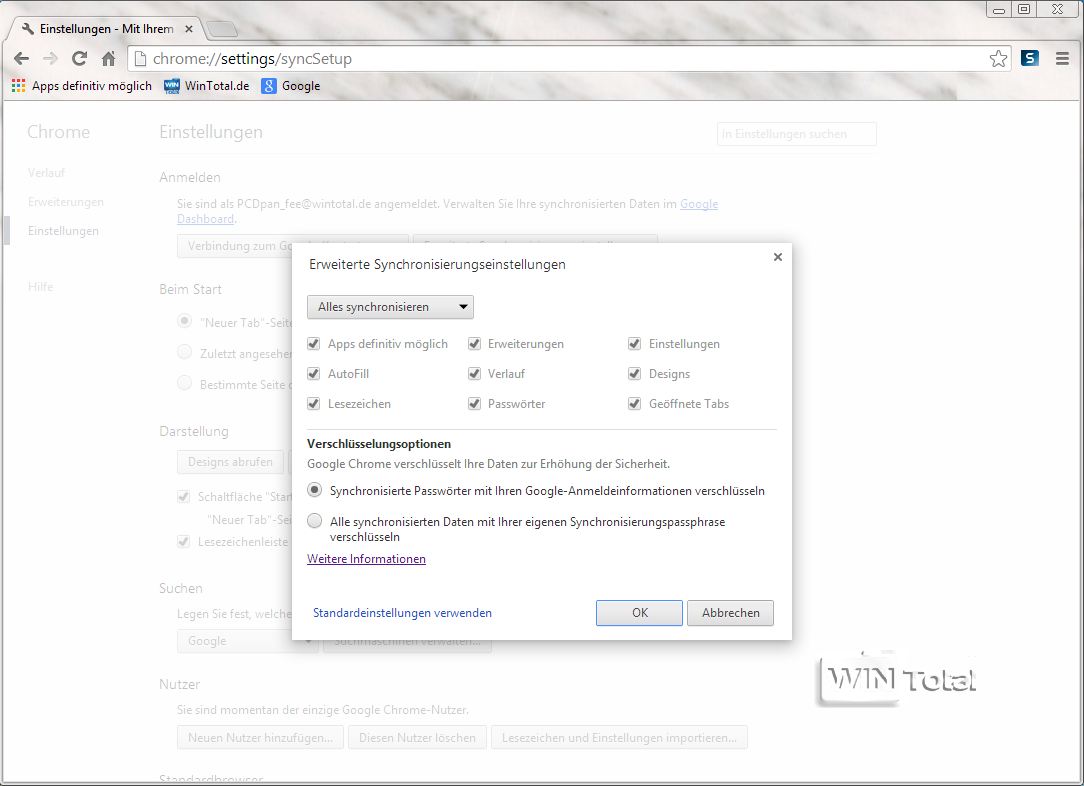
Task: Click the In Einstellungen suchen field
Action: [x=796, y=134]
